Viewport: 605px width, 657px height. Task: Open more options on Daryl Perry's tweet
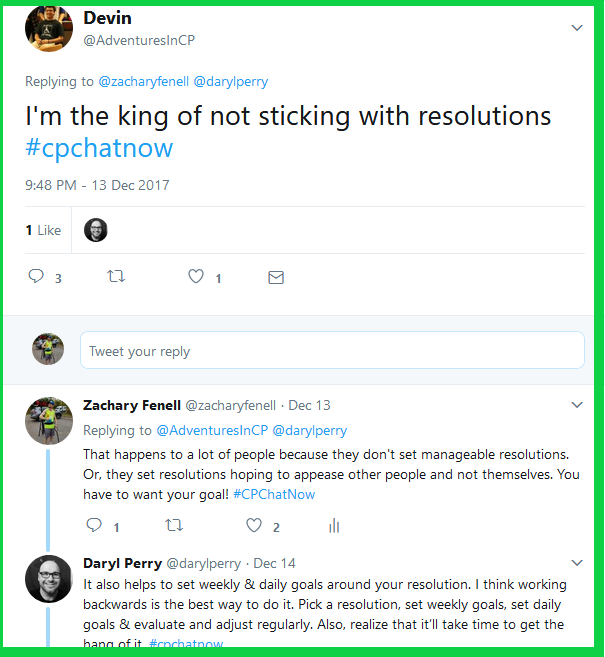pos(577,563)
